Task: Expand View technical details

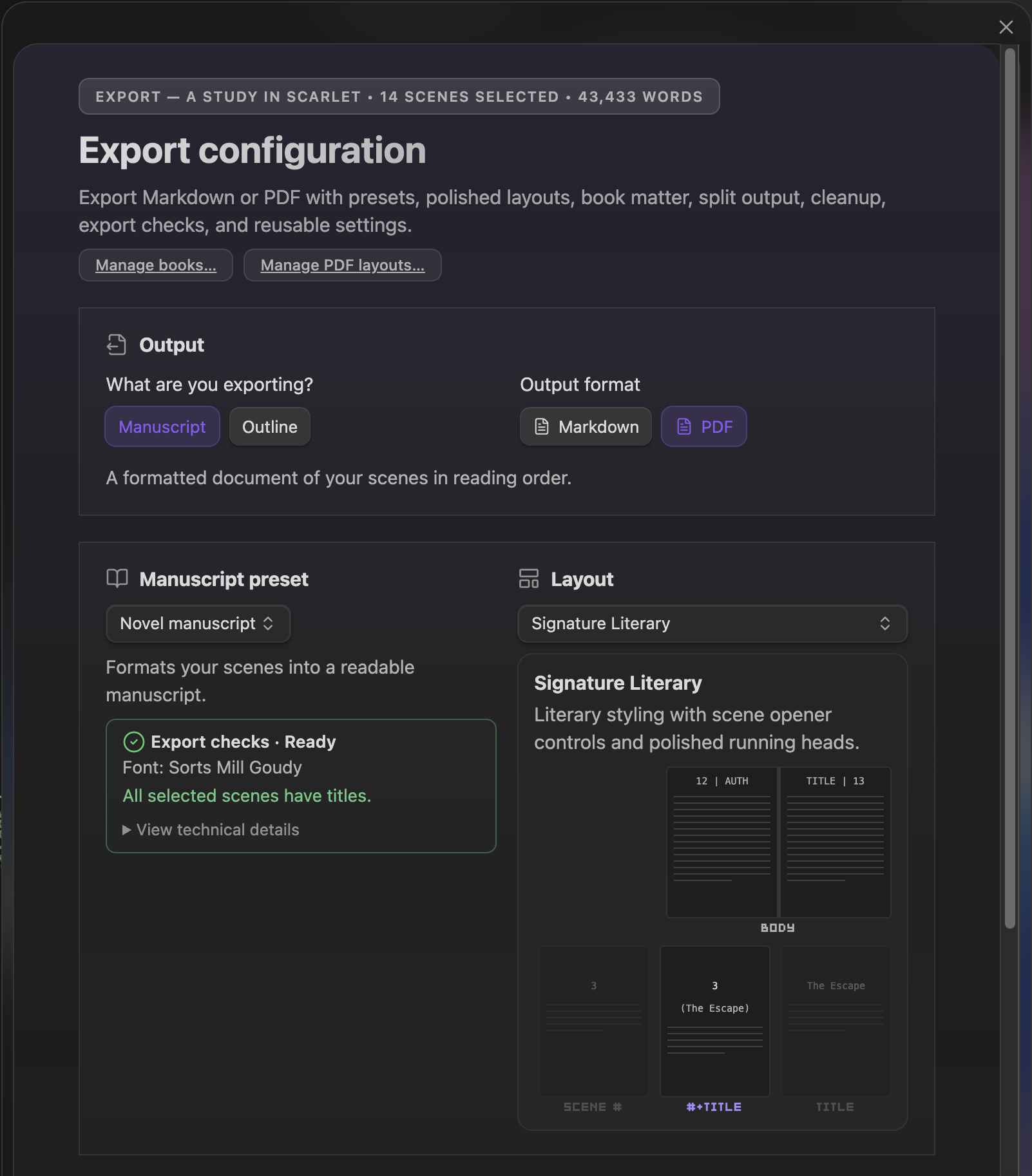Action: point(211,830)
